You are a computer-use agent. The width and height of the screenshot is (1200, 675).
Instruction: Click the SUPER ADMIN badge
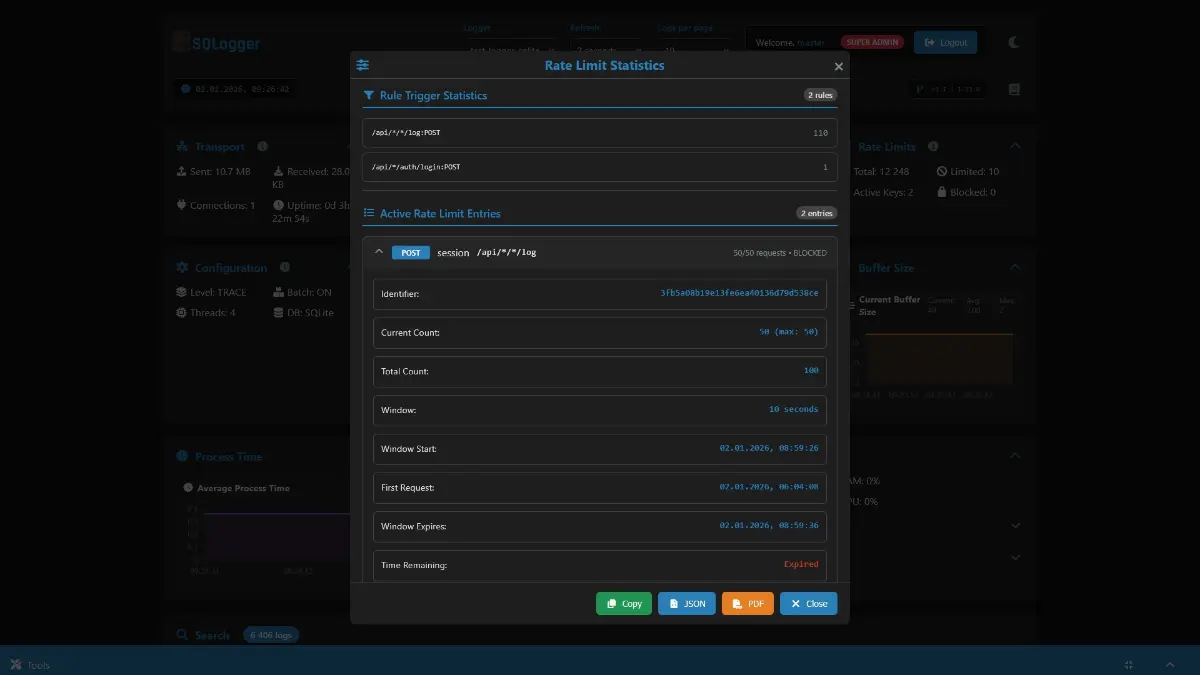coord(872,42)
